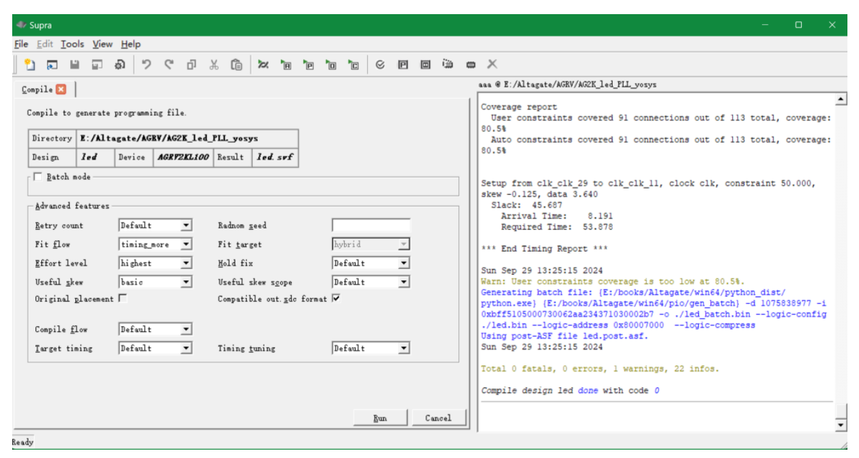Click the run icon labeled O
Image resolution: width=859 pixels, height=458 pixels.
[331, 65]
